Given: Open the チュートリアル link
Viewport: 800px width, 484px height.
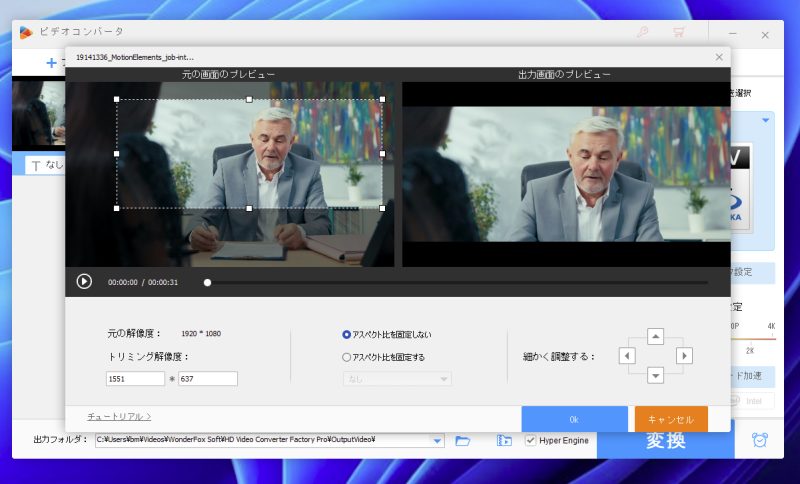Looking at the screenshot, I should (x=119, y=416).
